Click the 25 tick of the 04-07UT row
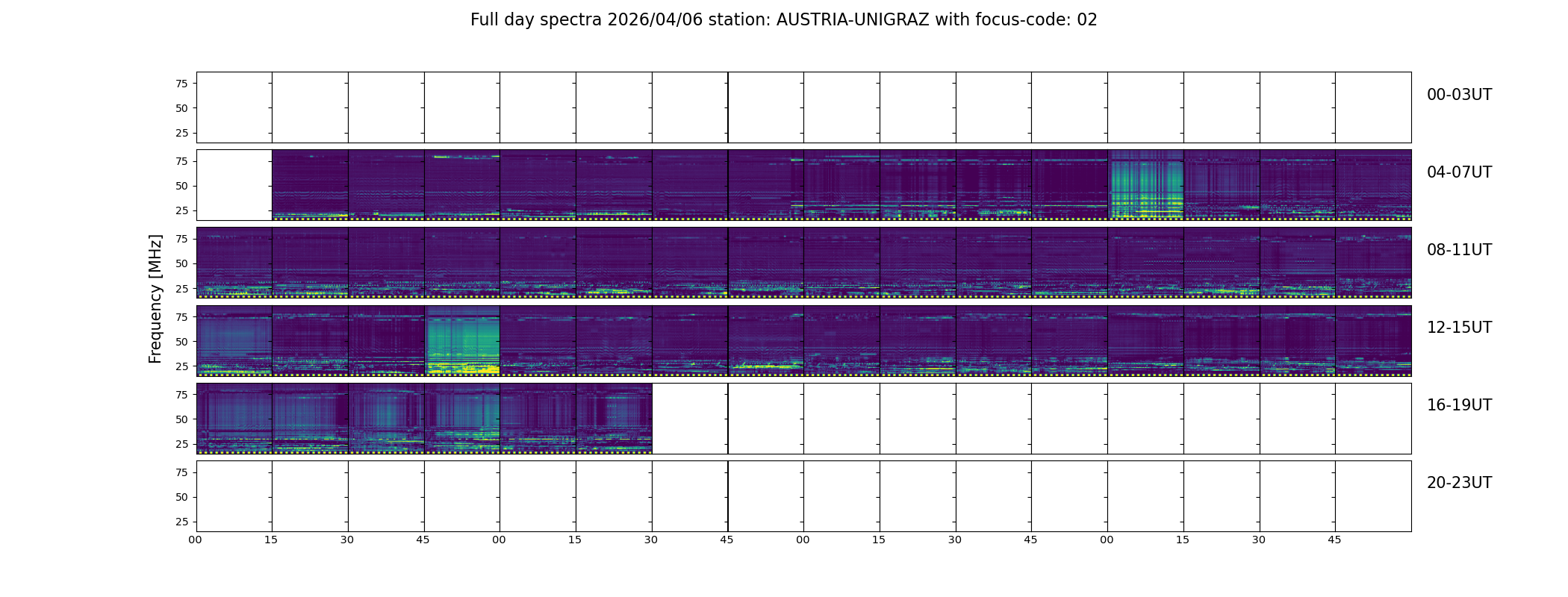The image size is (1568, 597). point(181,210)
